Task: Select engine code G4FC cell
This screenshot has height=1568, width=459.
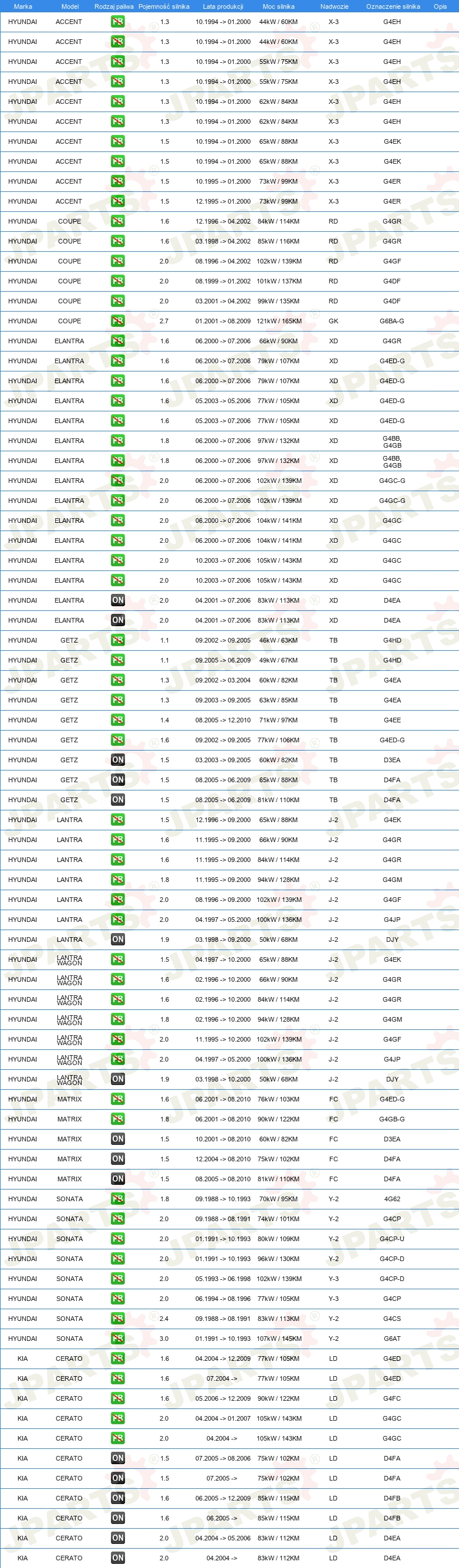Action: point(392,1398)
